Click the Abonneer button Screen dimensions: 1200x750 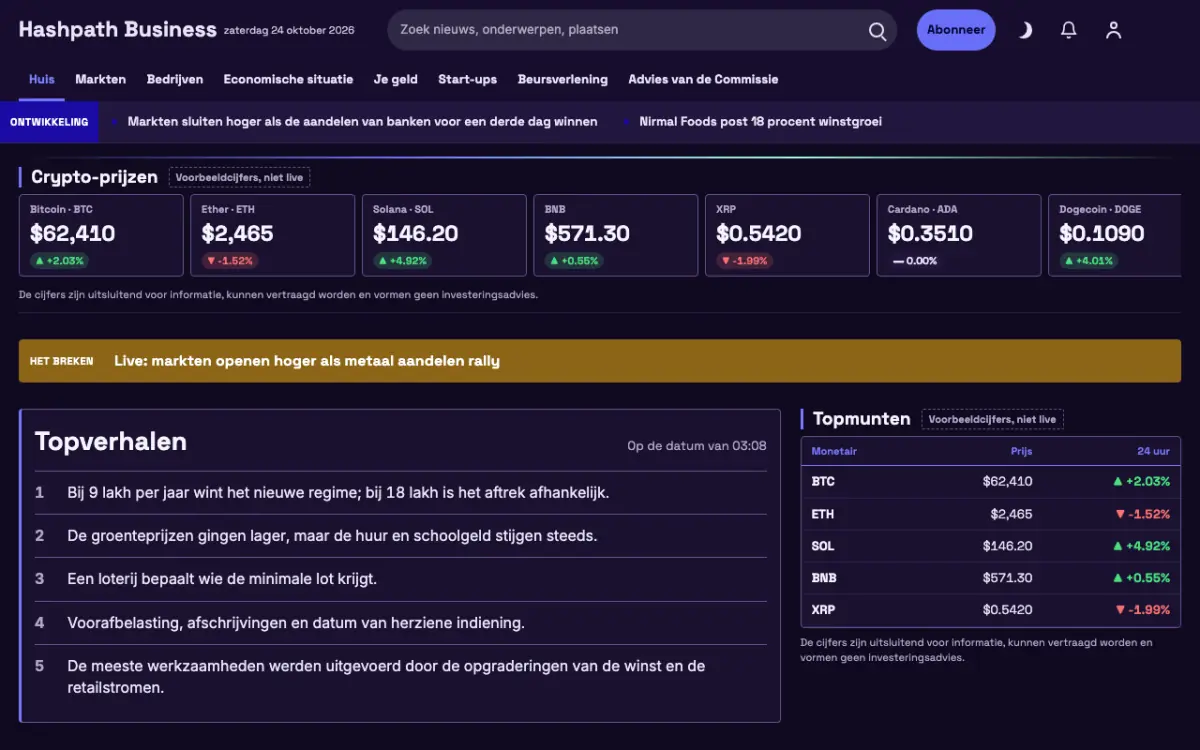pyautogui.click(x=956, y=30)
